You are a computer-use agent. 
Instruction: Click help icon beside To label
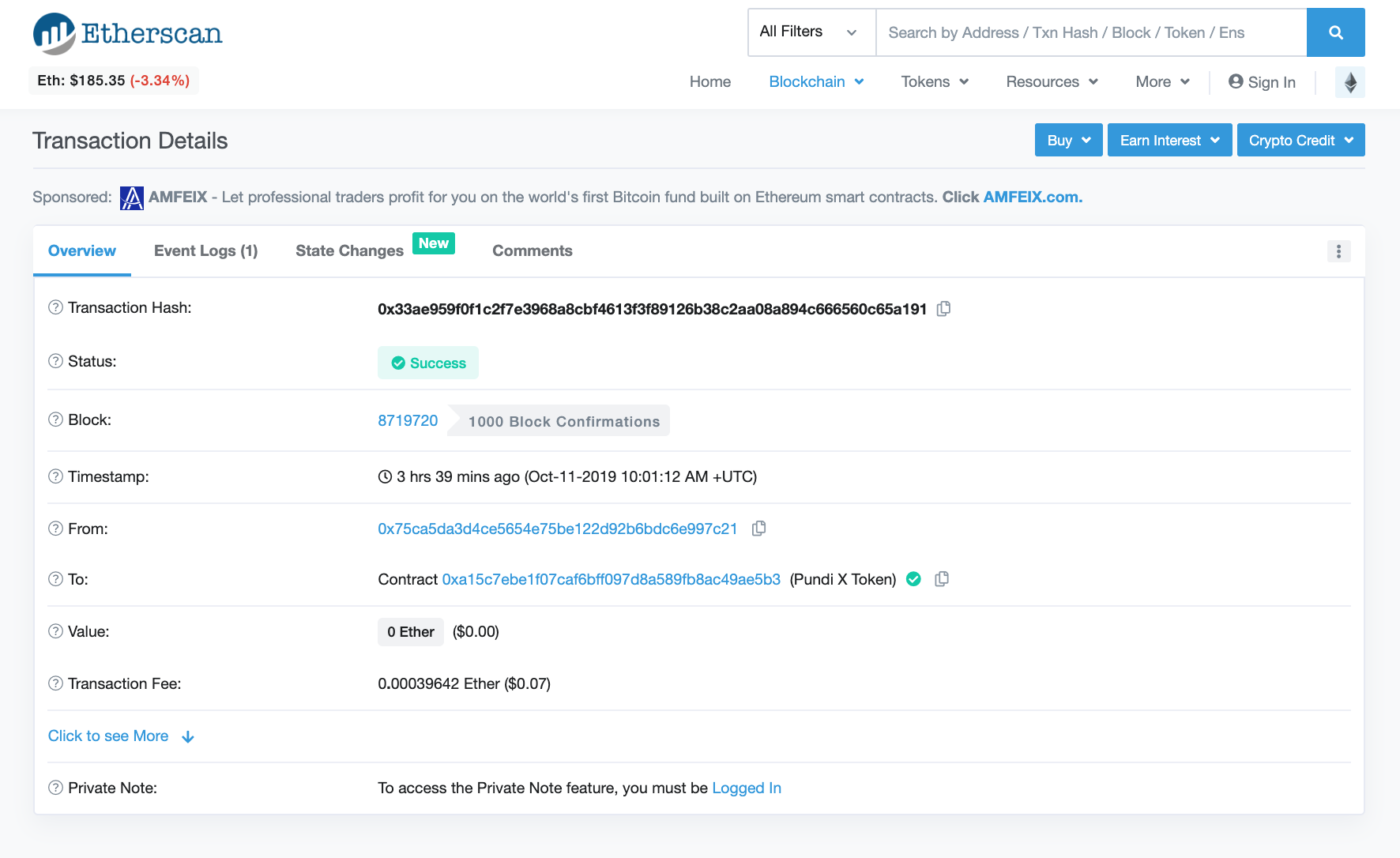click(x=55, y=579)
